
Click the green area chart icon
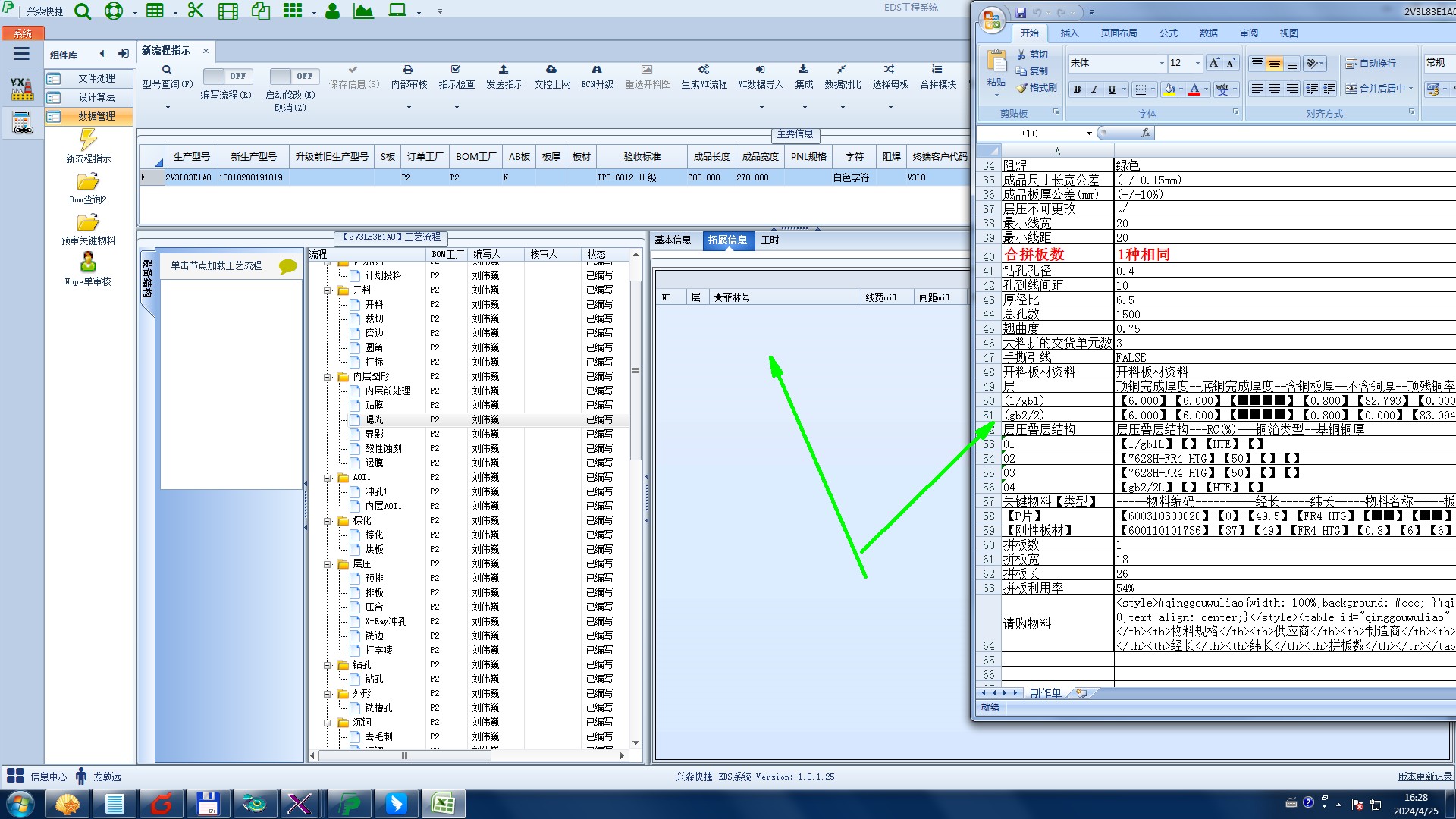click(363, 11)
